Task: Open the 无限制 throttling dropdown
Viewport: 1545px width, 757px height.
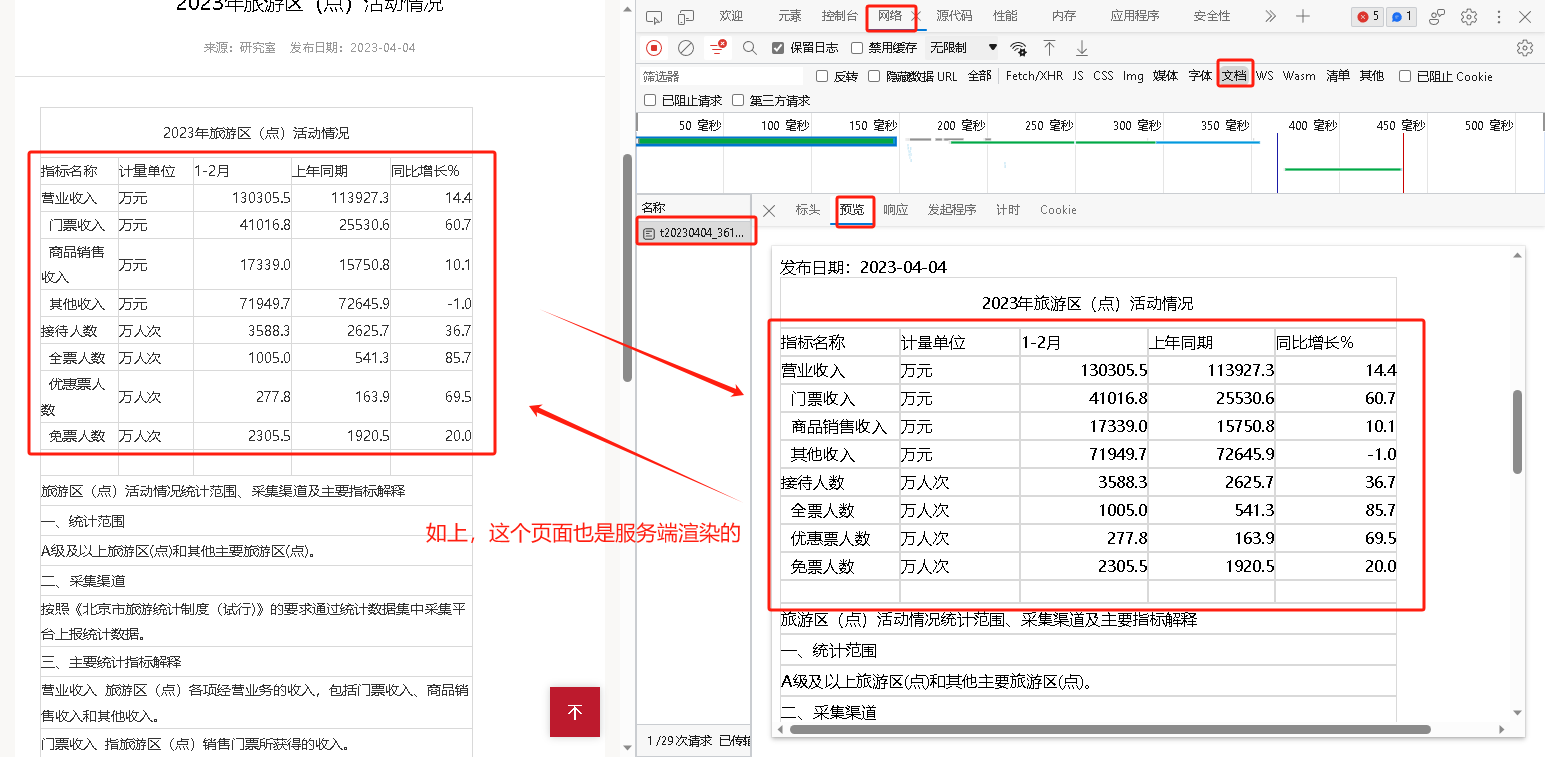Action: tap(960, 47)
